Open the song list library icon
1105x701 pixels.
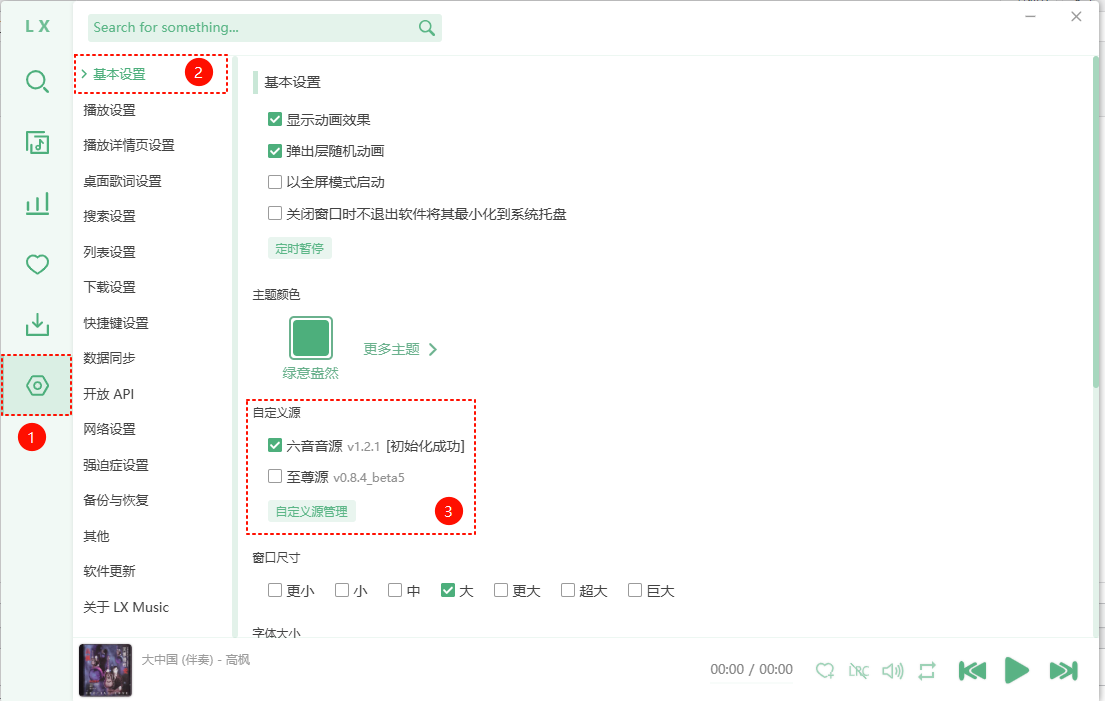[37, 143]
